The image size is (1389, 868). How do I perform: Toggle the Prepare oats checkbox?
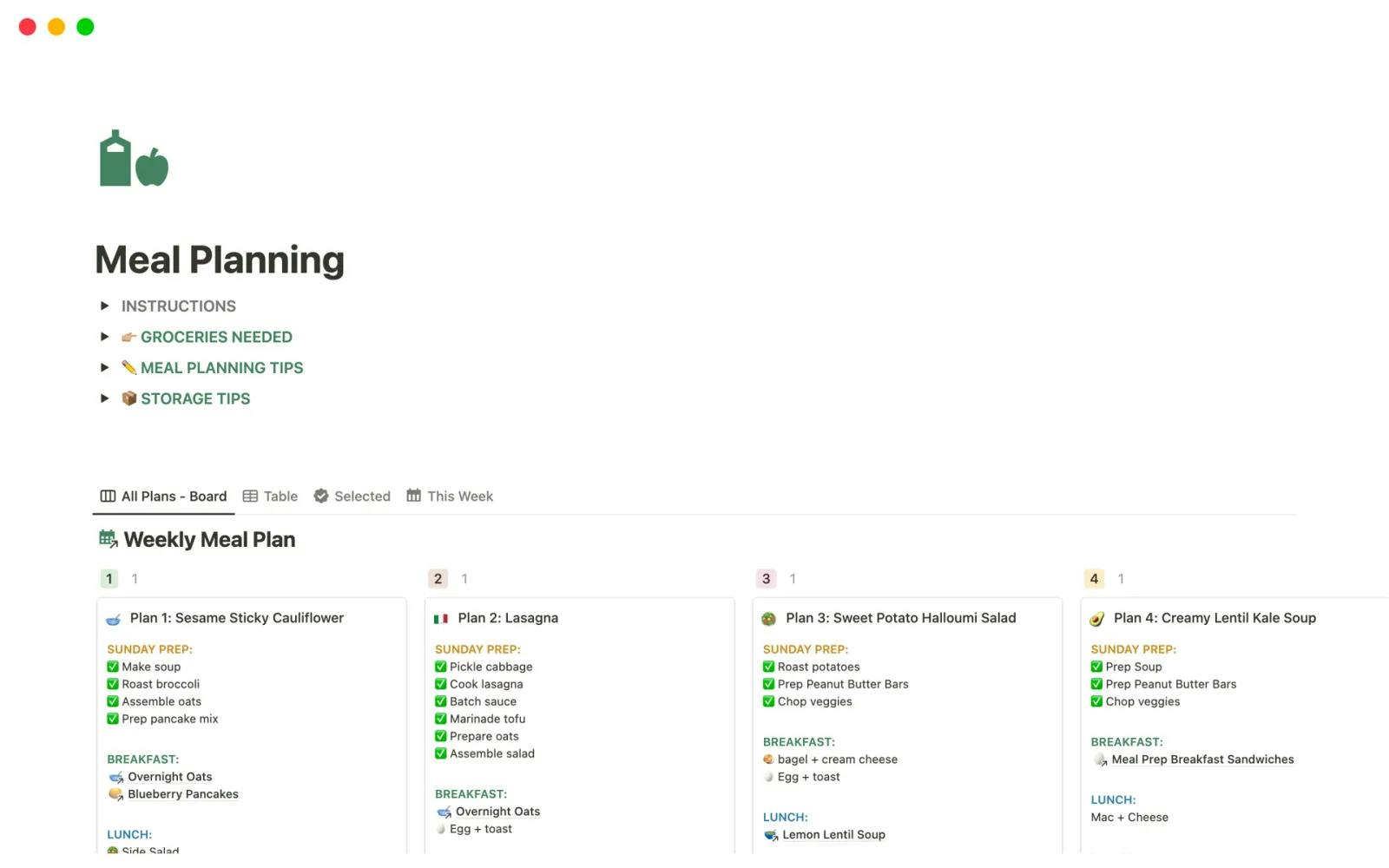point(441,737)
